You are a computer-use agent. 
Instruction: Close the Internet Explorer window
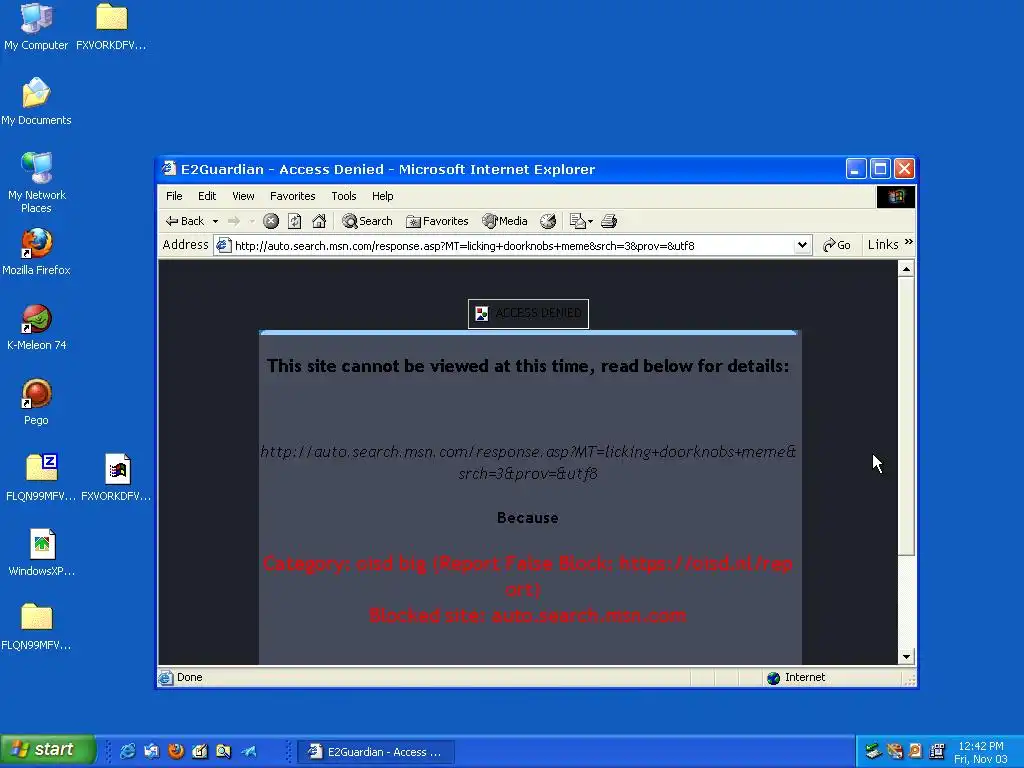(904, 169)
